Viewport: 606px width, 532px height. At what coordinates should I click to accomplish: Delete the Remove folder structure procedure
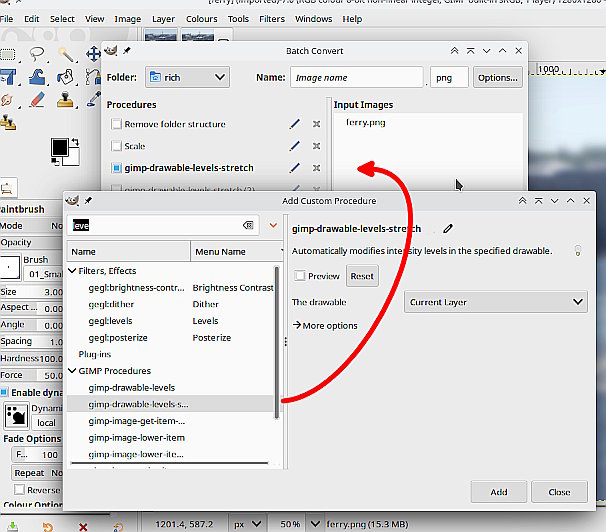(x=317, y=124)
